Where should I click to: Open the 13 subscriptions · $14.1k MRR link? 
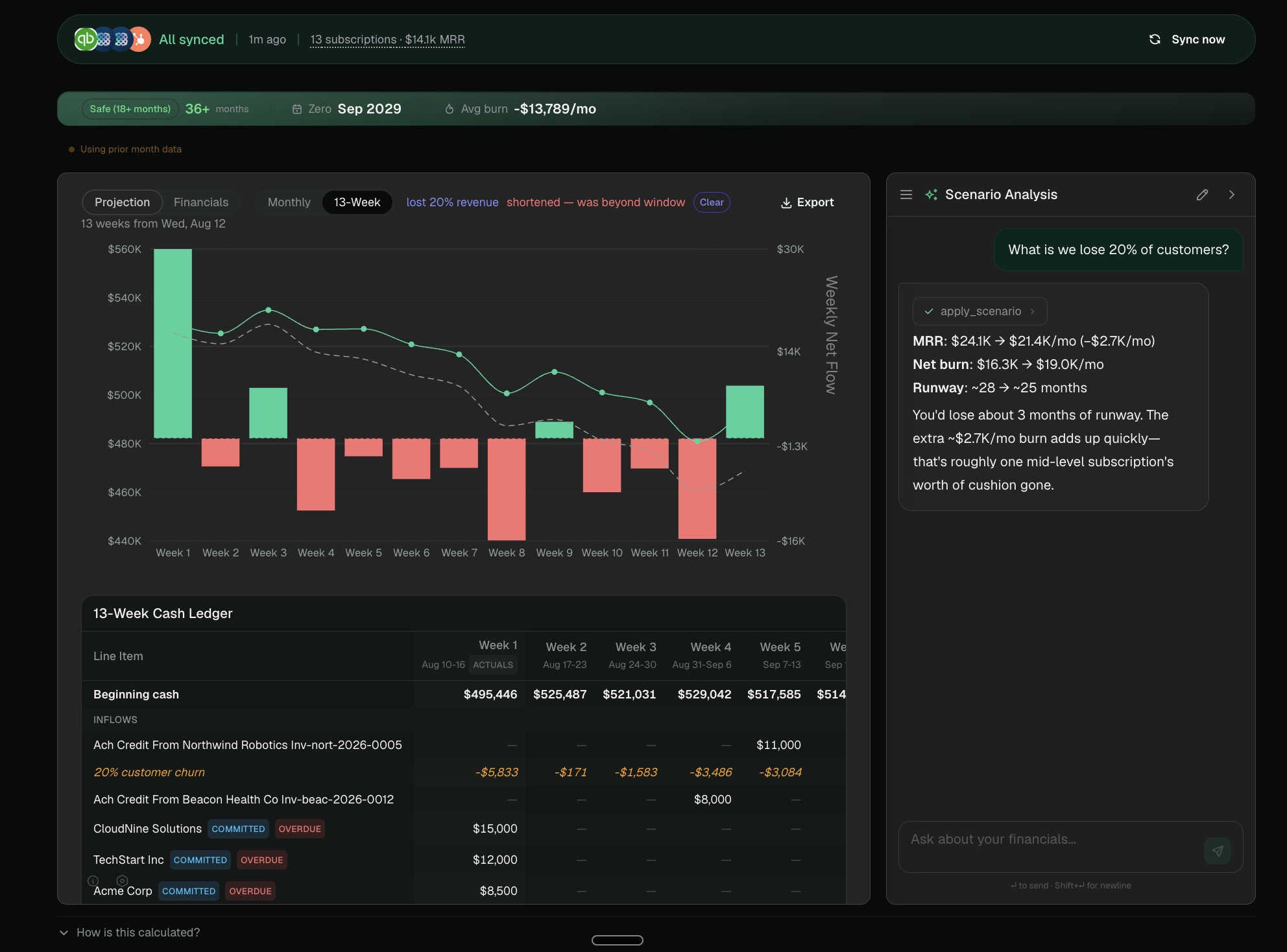coord(387,40)
